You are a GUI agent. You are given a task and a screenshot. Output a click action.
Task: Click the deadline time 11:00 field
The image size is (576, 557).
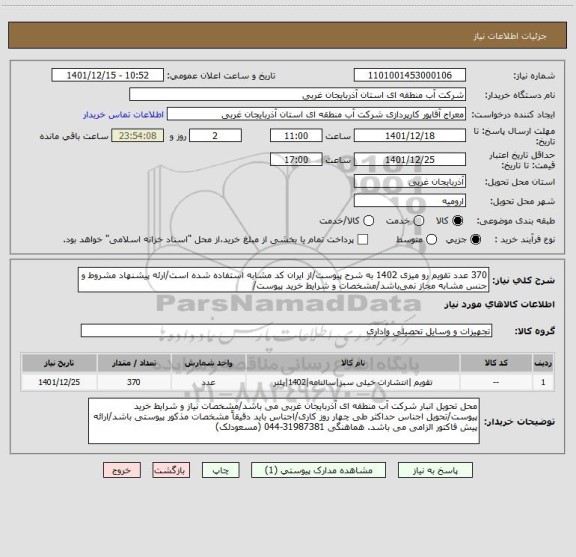[296, 136]
